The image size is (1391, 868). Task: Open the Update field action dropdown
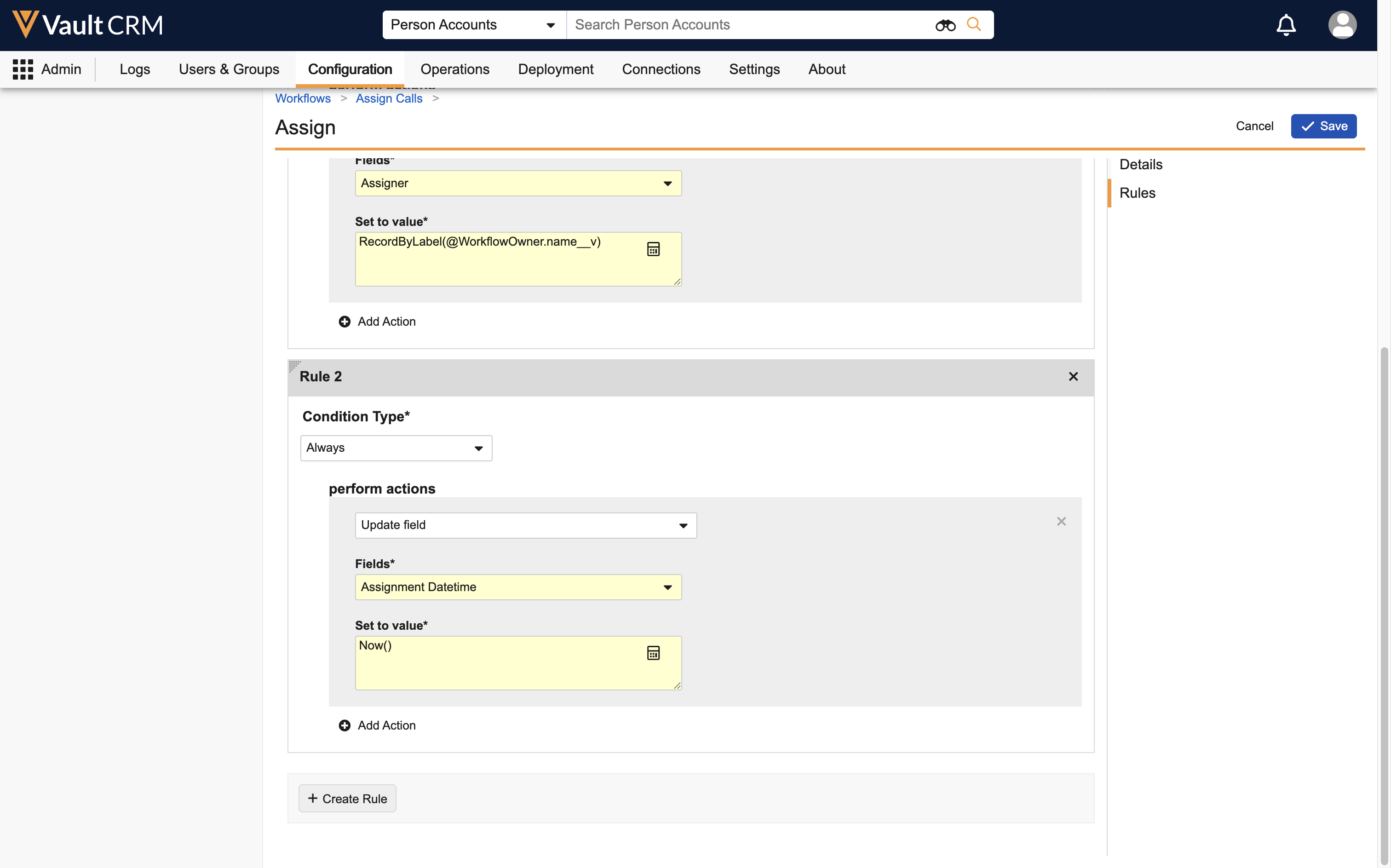point(525,525)
